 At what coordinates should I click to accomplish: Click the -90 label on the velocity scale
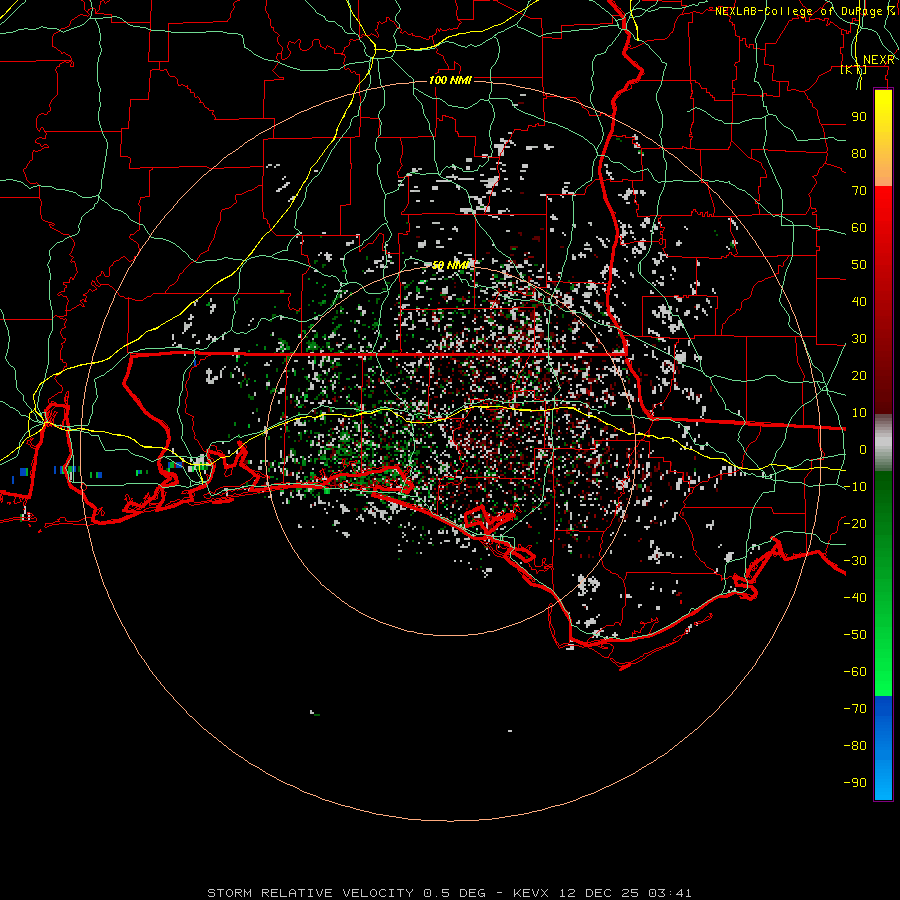[x=855, y=783]
